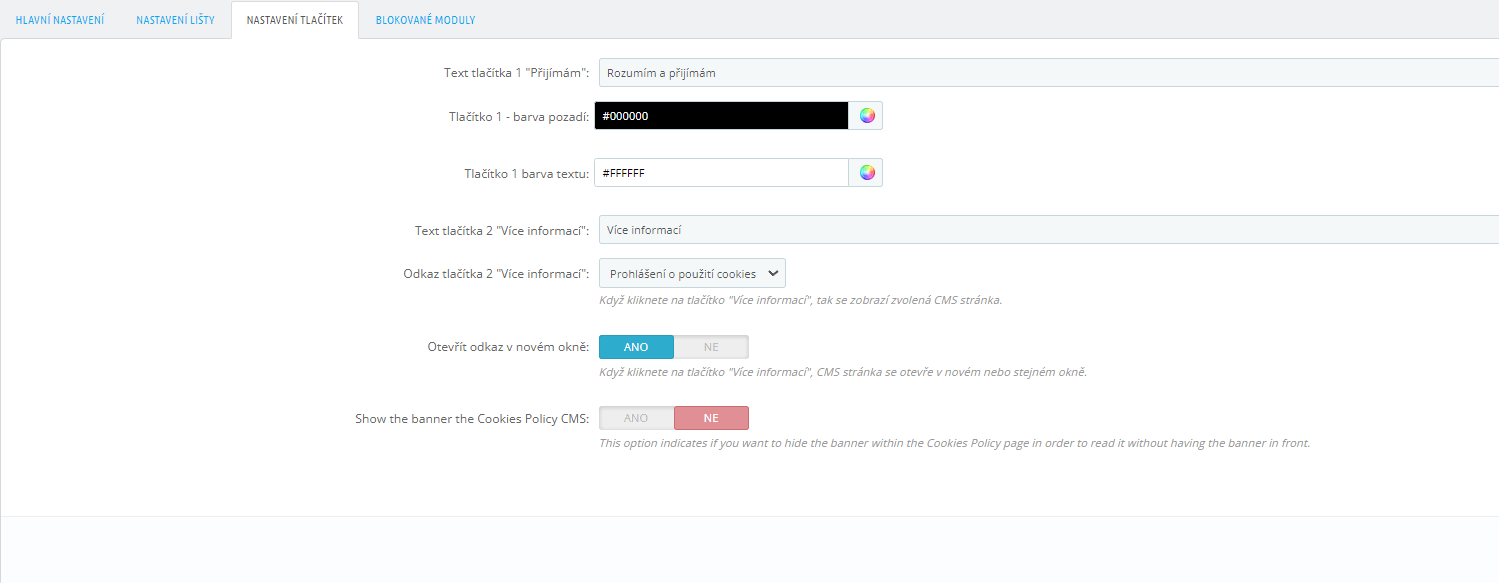Enable ANO for Show the banner Cookies Policy
Screen dimensions: 1499x583
[636, 418]
